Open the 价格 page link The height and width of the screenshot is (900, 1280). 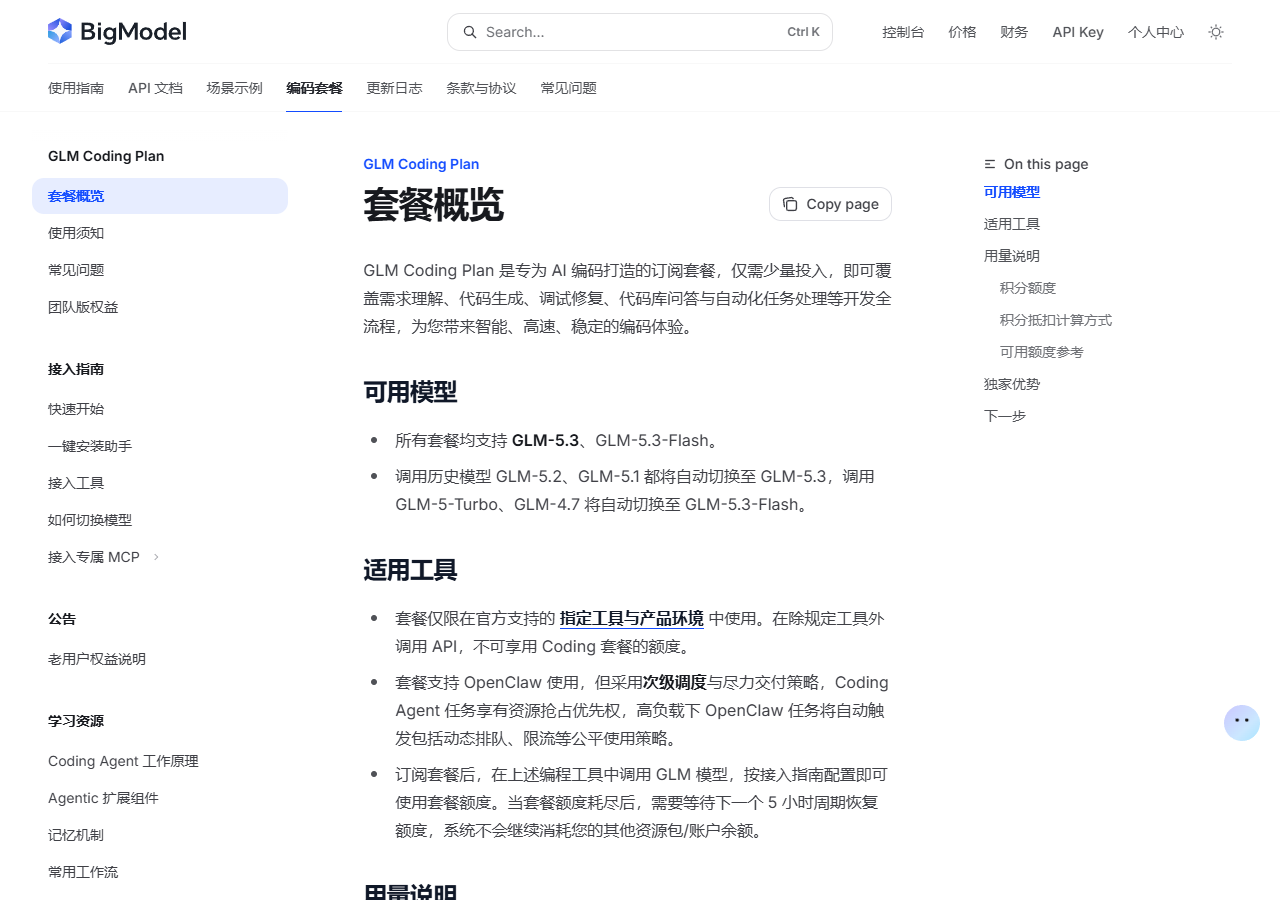point(962,32)
